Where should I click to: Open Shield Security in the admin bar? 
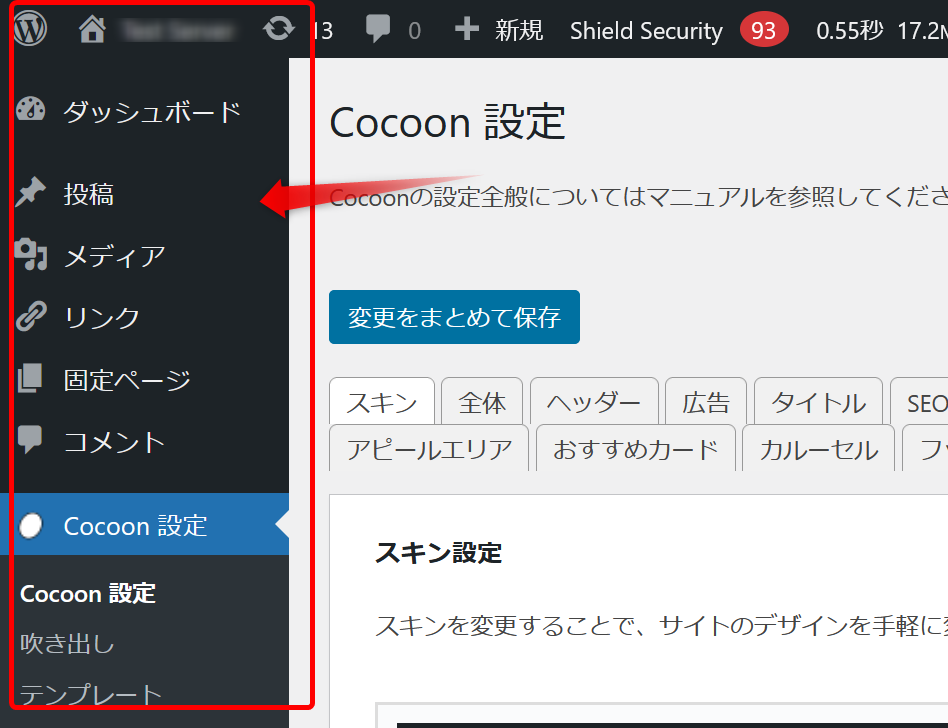[x=646, y=30]
